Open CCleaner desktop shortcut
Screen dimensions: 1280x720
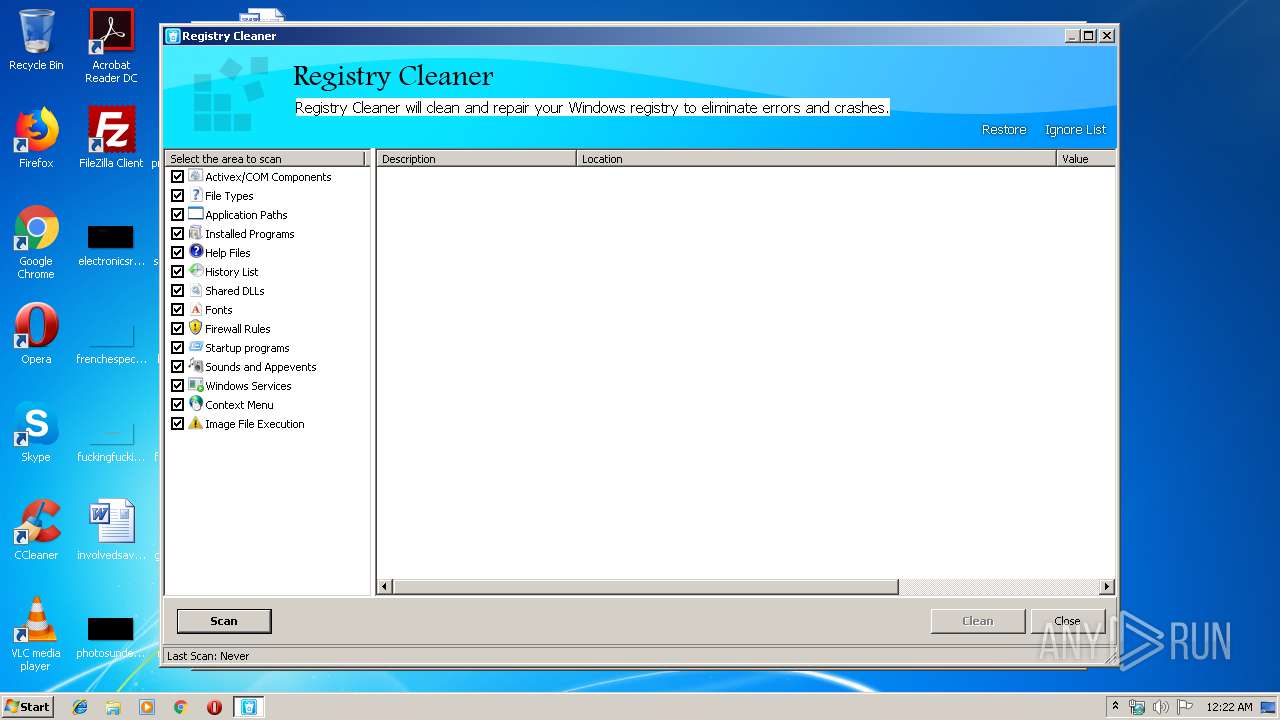(x=36, y=530)
